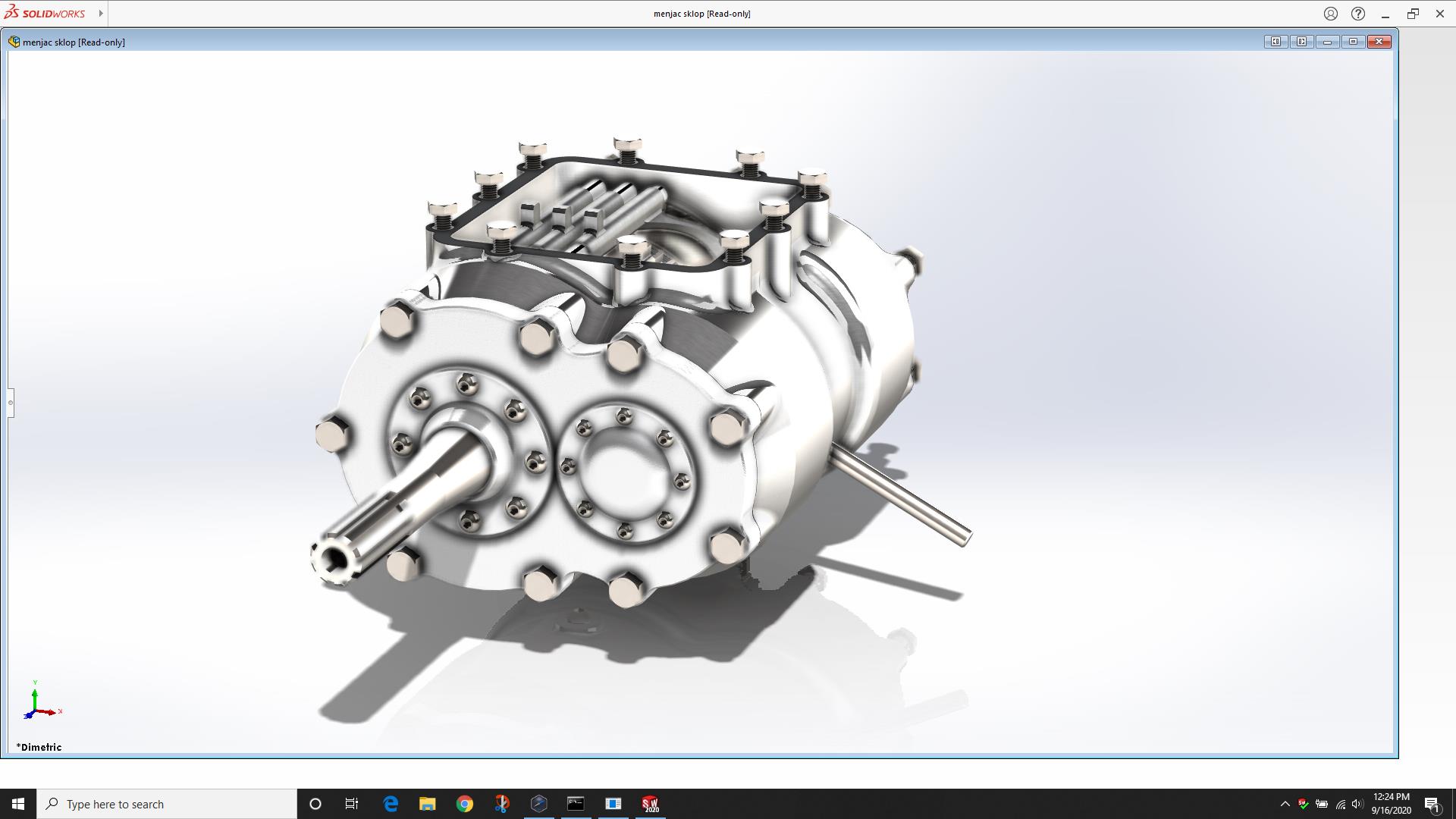Screen dimensions: 1456x819
Task: Tile document window to the left
Action: 1276,42
